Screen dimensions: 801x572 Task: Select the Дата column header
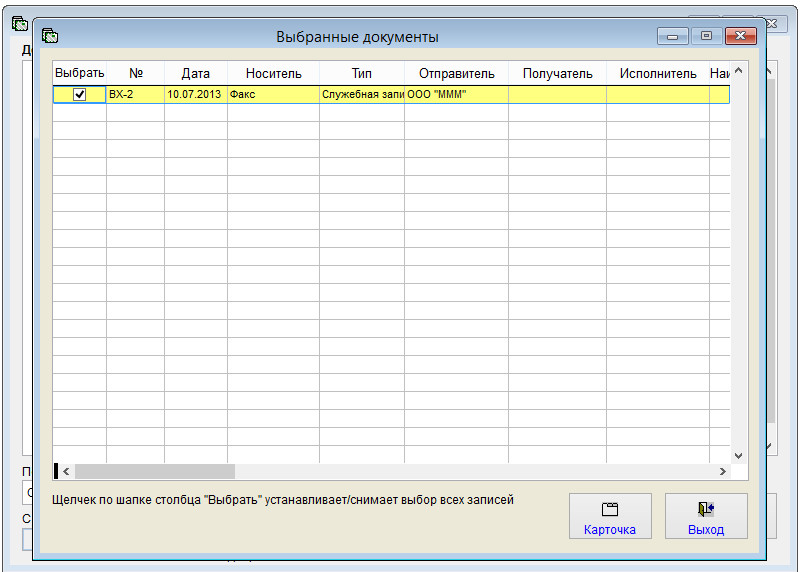tap(196, 73)
